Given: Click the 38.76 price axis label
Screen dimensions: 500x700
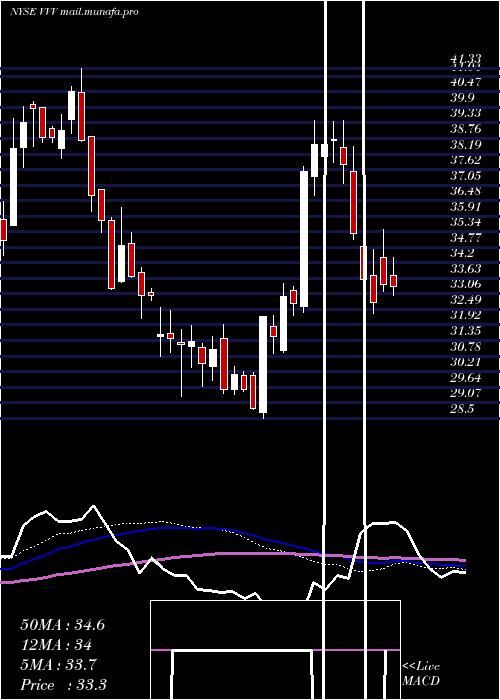Looking at the screenshot, I should click(465, 129).
